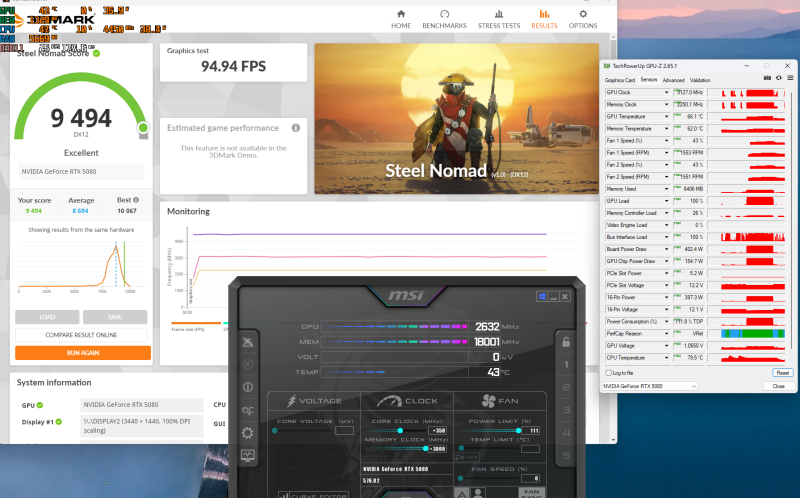Screen dimensions: 800x498
Task: Expand GPU Clock sensor dropdown in GPU-Z
Action: coord(666,92)
